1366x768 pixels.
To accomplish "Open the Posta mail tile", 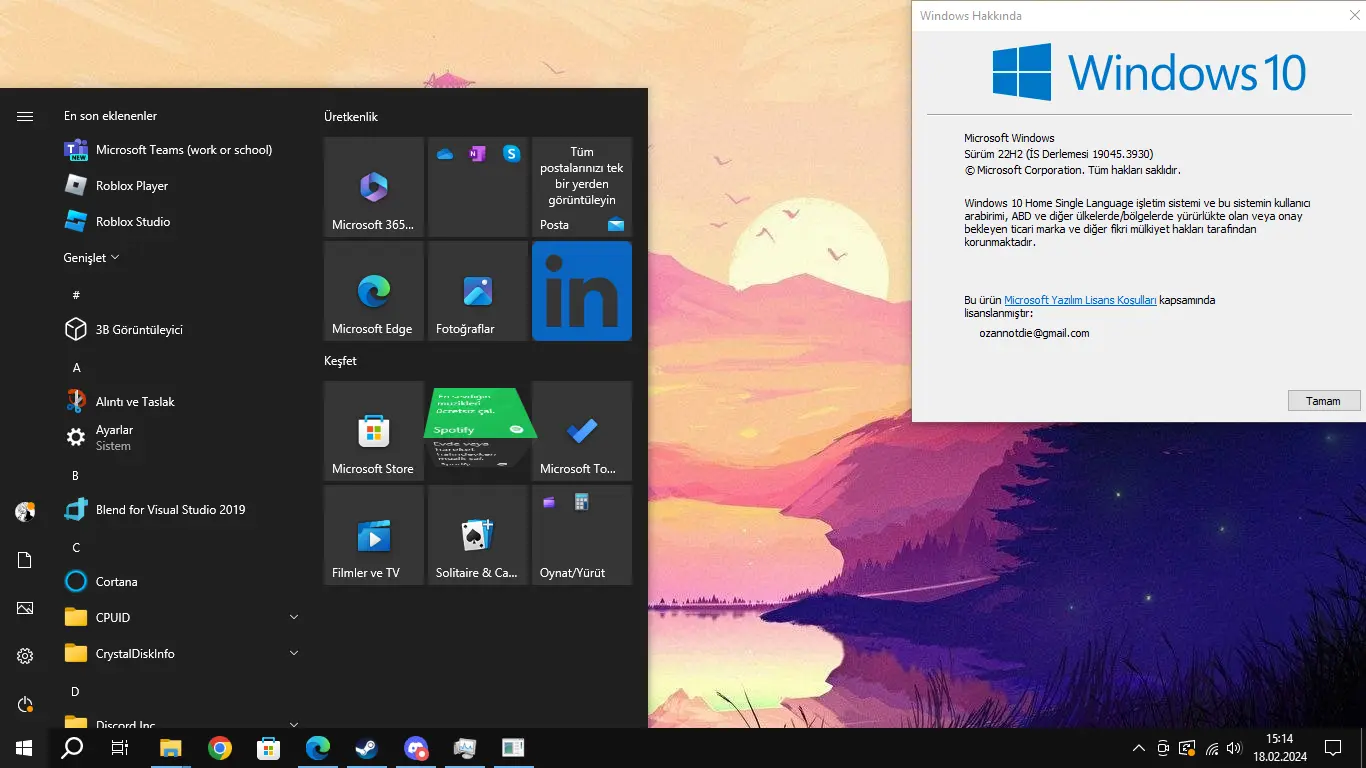I will pyautogui.click(x=582, y=187).
